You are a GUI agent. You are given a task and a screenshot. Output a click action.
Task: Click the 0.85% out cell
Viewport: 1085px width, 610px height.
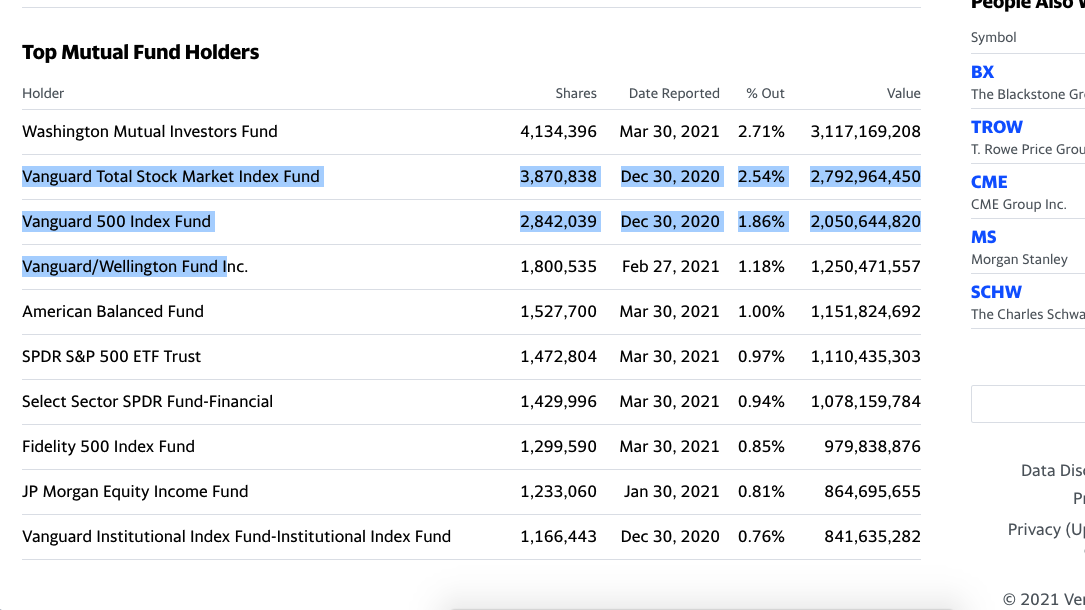pos(761,446)
